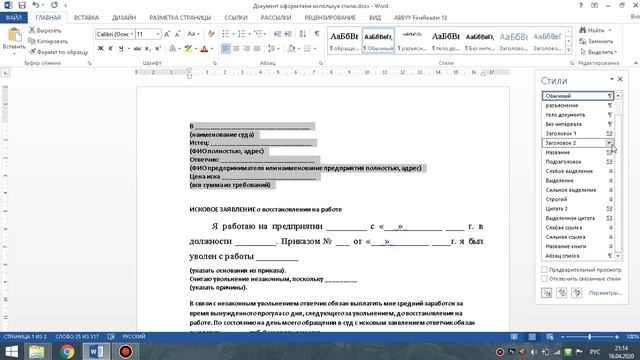This screenshot has width=640, height=360.
Task: Apply bold formatting Ж
Action: 100,49
